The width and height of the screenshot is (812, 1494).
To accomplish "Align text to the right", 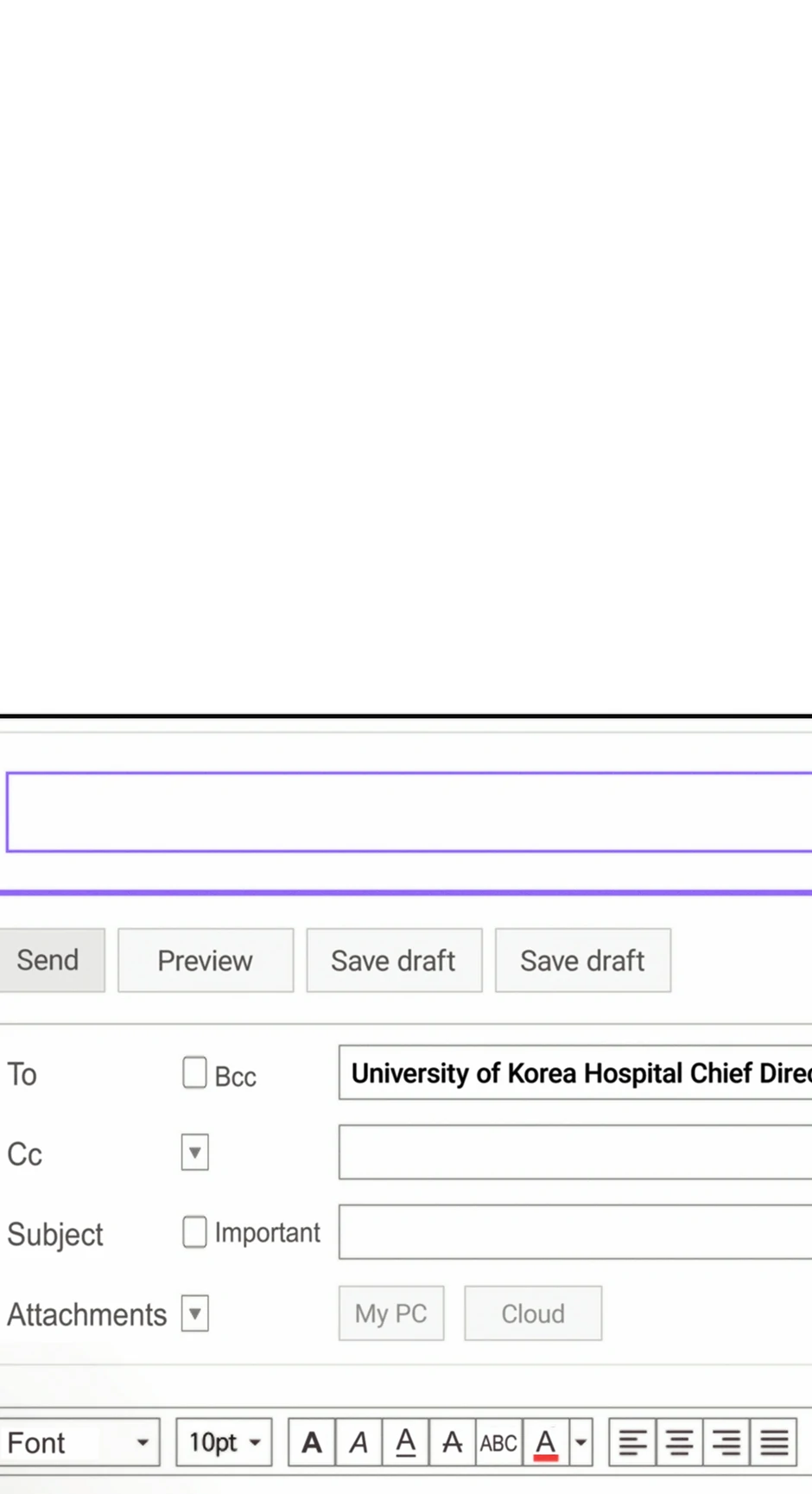I will click(726, 1442).
